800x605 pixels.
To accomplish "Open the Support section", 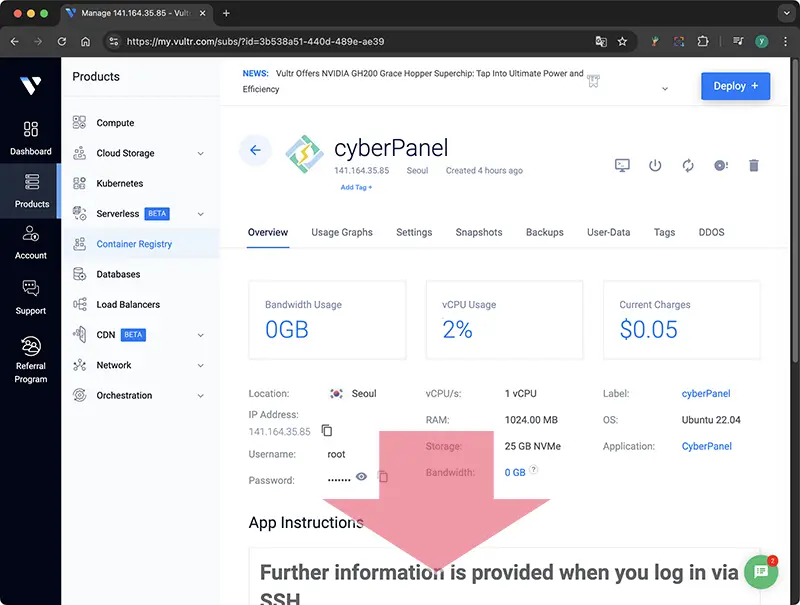I will [31, 297].
